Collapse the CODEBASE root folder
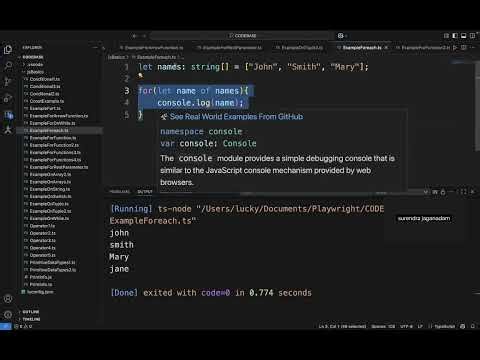The image size is (480, 360). pos(33,57)
